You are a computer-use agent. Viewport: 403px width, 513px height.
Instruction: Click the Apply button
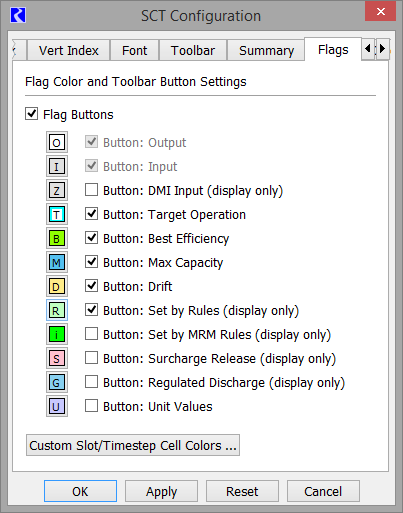(x=161, y=491)
